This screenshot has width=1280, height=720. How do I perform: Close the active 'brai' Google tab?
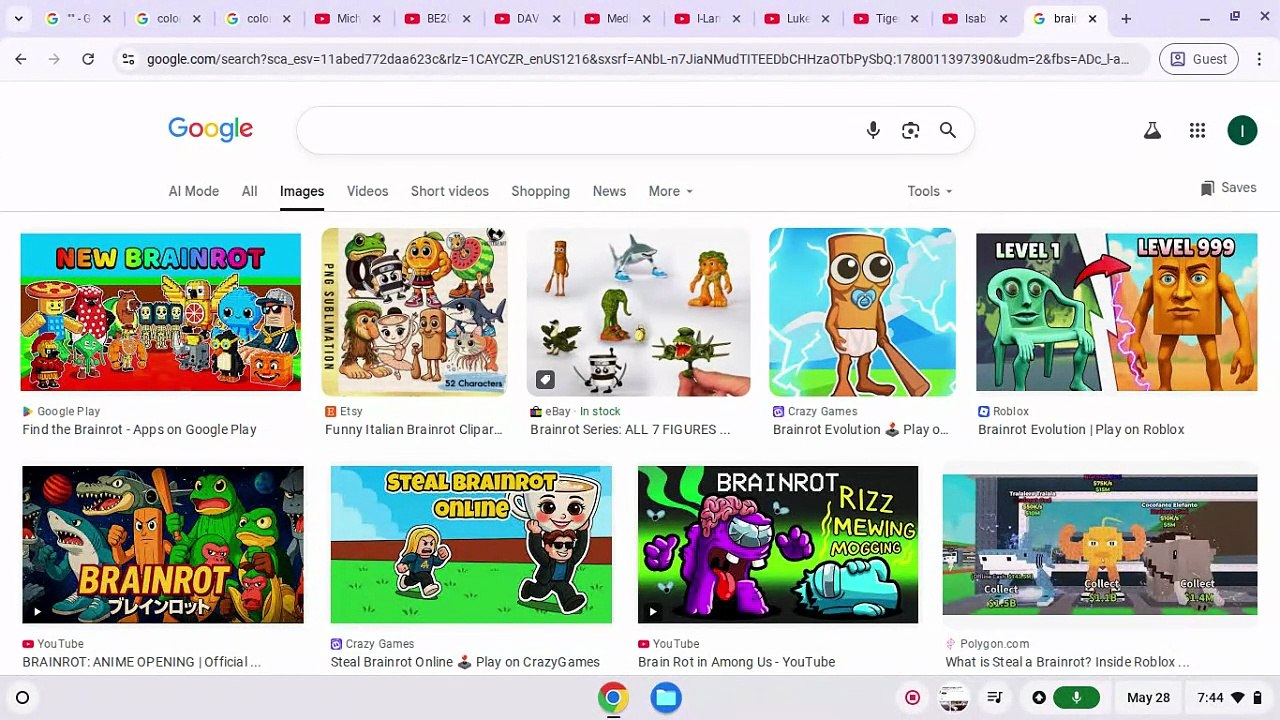point(1092,18)
